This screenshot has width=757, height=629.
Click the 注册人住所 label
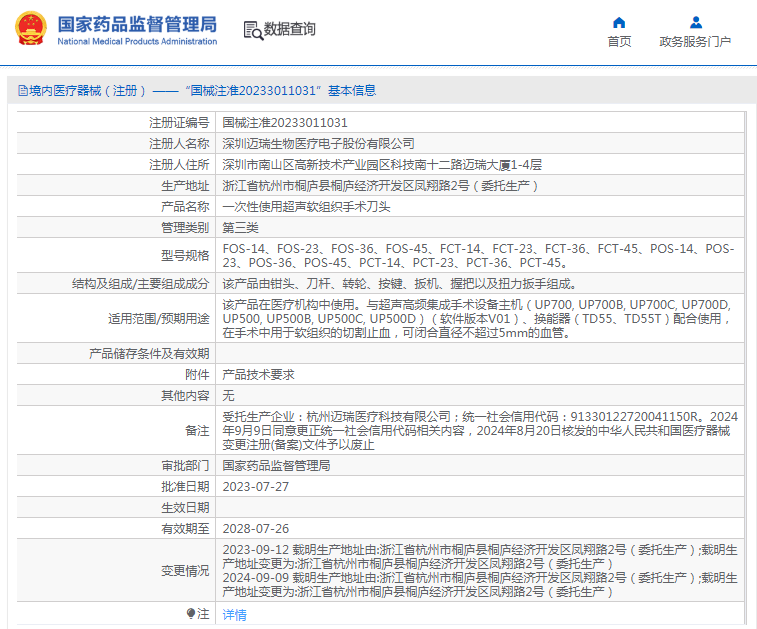(x=179, y=165)
